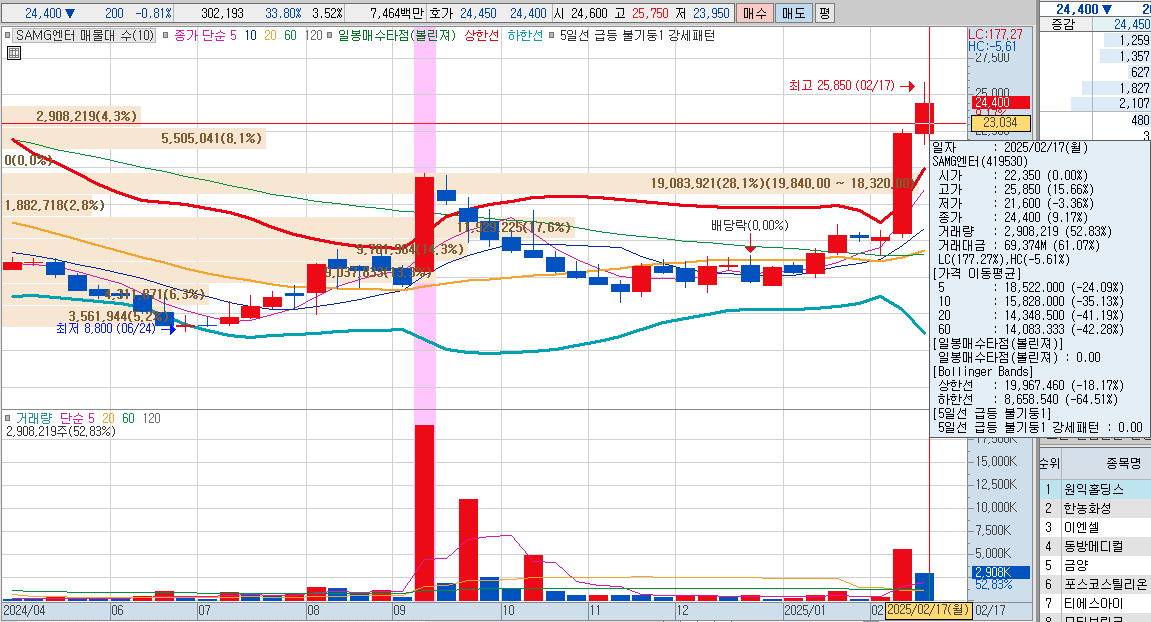Viewport: 1151px width, 622px height.
Task: Click the tall September red volume bar
Action: point(424,513)
